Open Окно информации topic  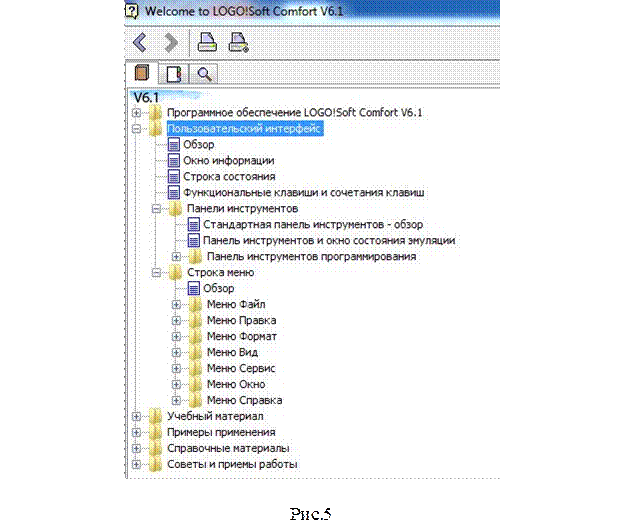tap(228, 160)
